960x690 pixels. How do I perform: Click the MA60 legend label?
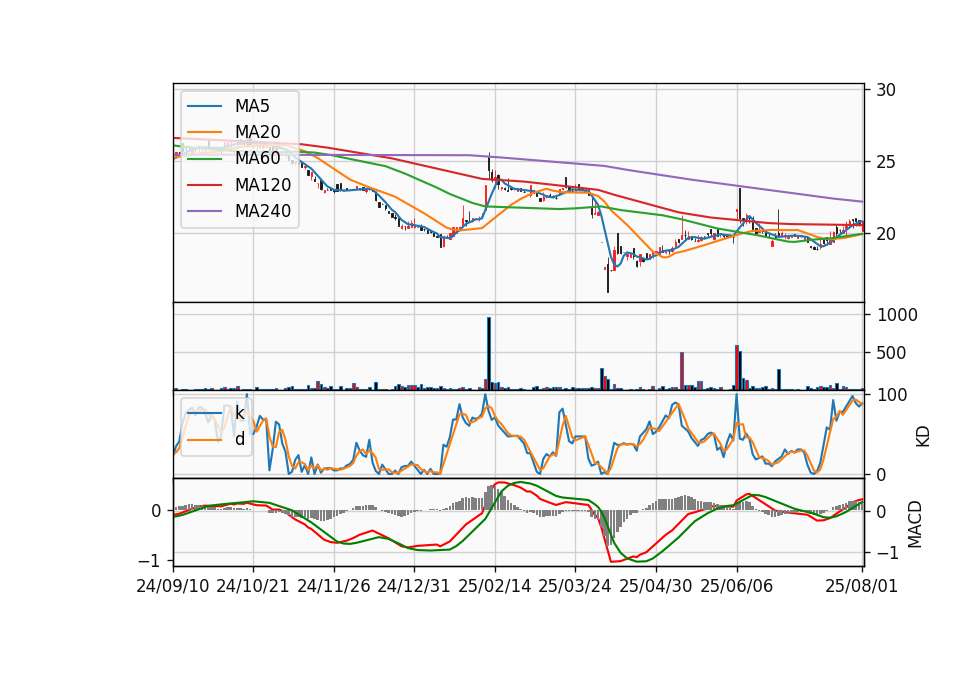[257, 159]
